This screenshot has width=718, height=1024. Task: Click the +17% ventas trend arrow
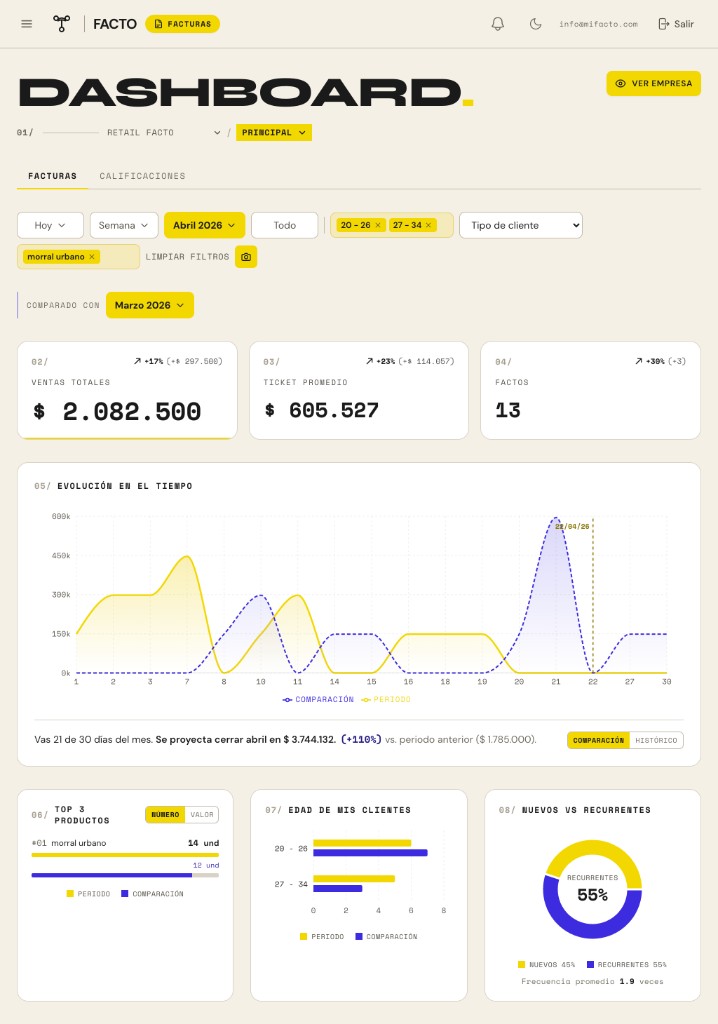137,361
